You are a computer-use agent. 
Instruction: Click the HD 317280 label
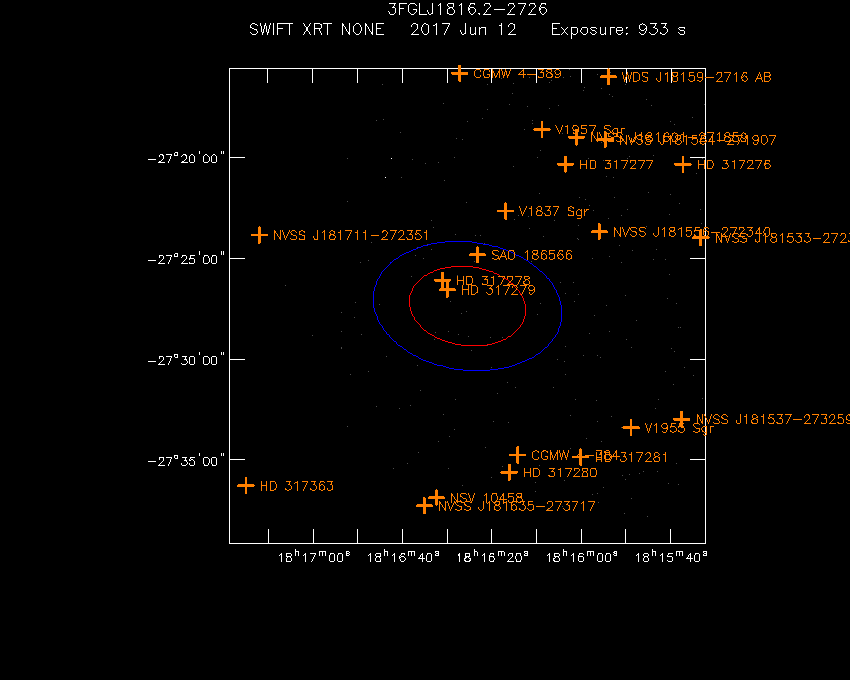click(x=560, y=473)
